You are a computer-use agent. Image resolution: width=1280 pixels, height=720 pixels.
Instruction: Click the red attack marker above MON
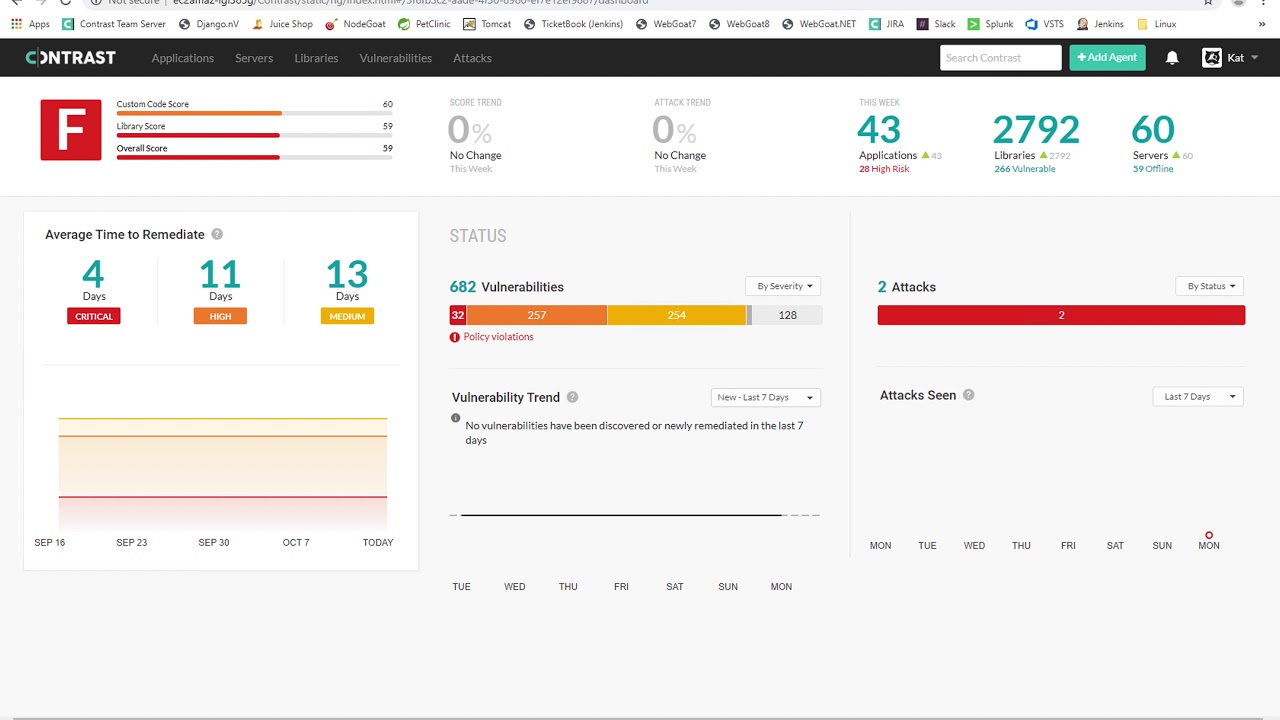pos(1209,535)
